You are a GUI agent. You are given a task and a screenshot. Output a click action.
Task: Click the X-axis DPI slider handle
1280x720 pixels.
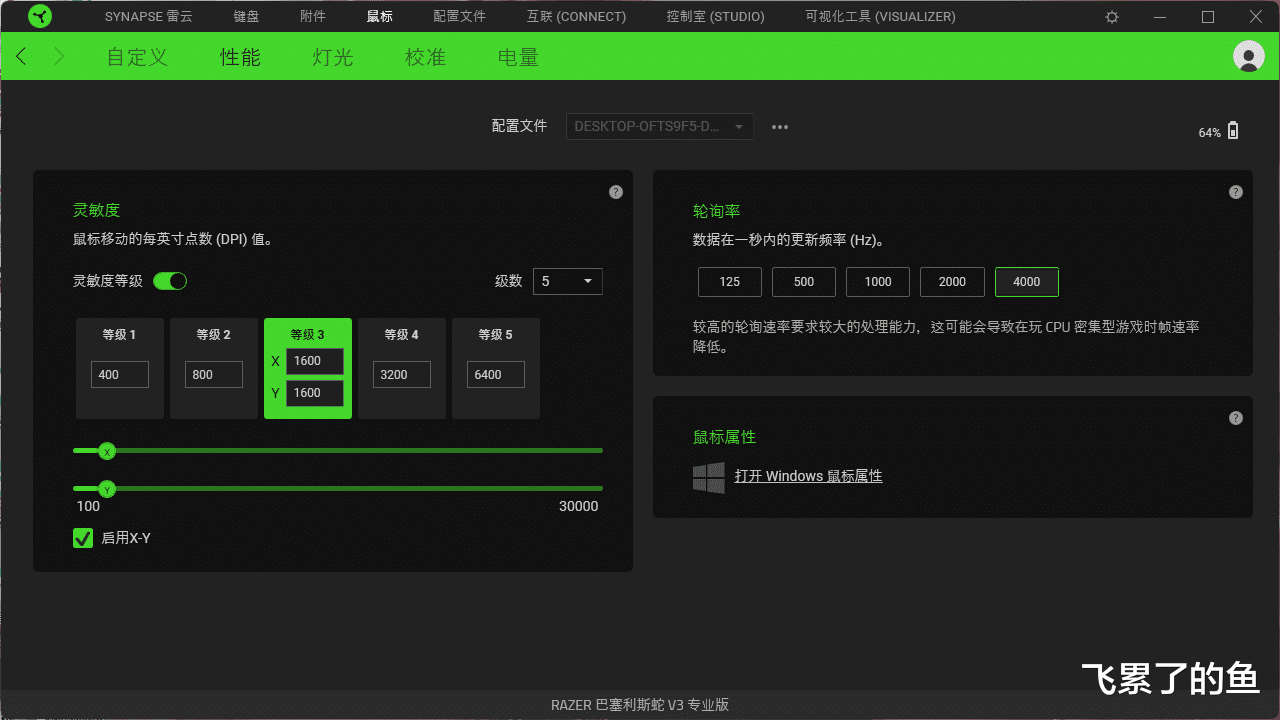tap(107, 451)
